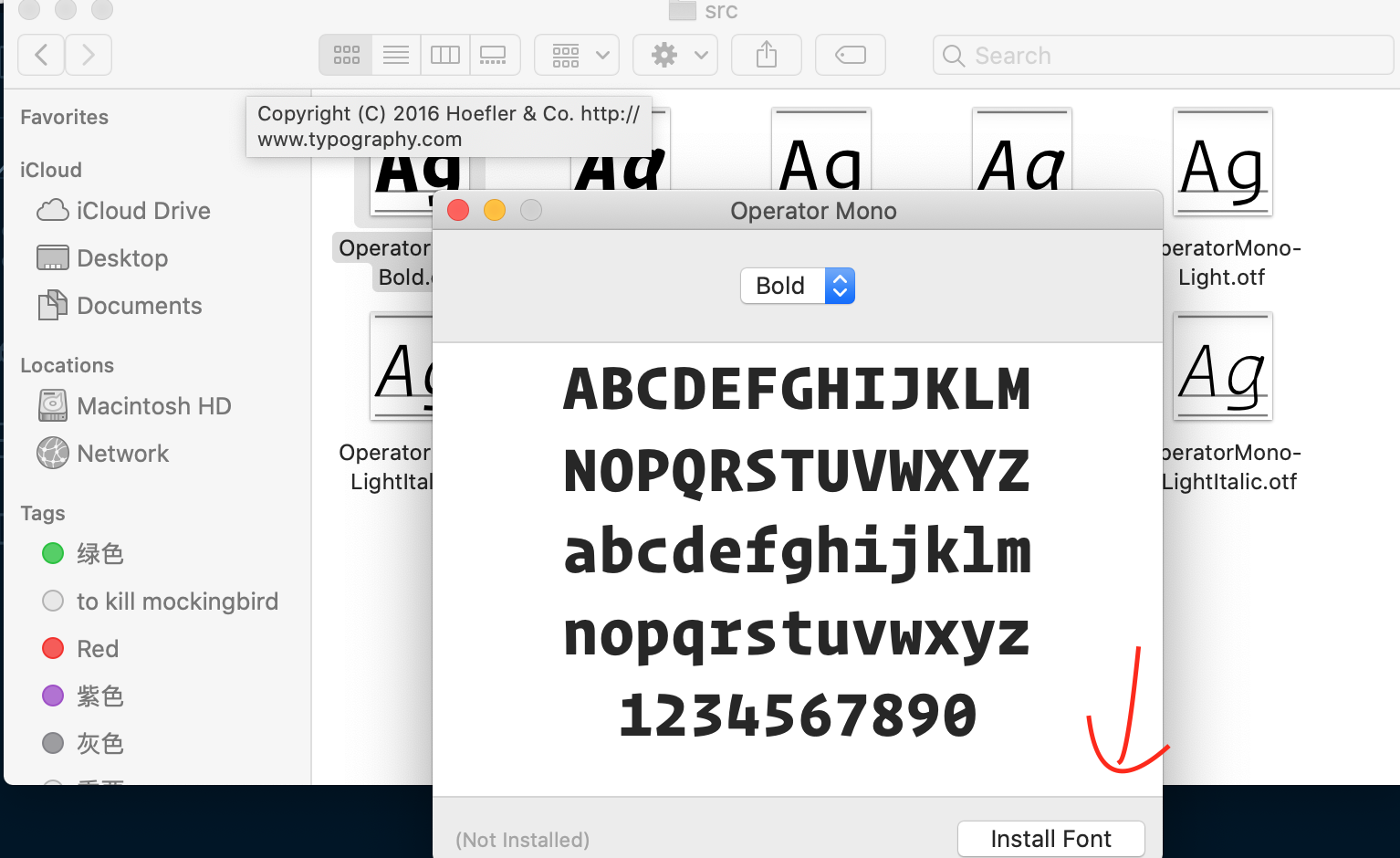Go forward in Finder navigation
Viewport: 1400px width, 858px height.
click(89, 55)
